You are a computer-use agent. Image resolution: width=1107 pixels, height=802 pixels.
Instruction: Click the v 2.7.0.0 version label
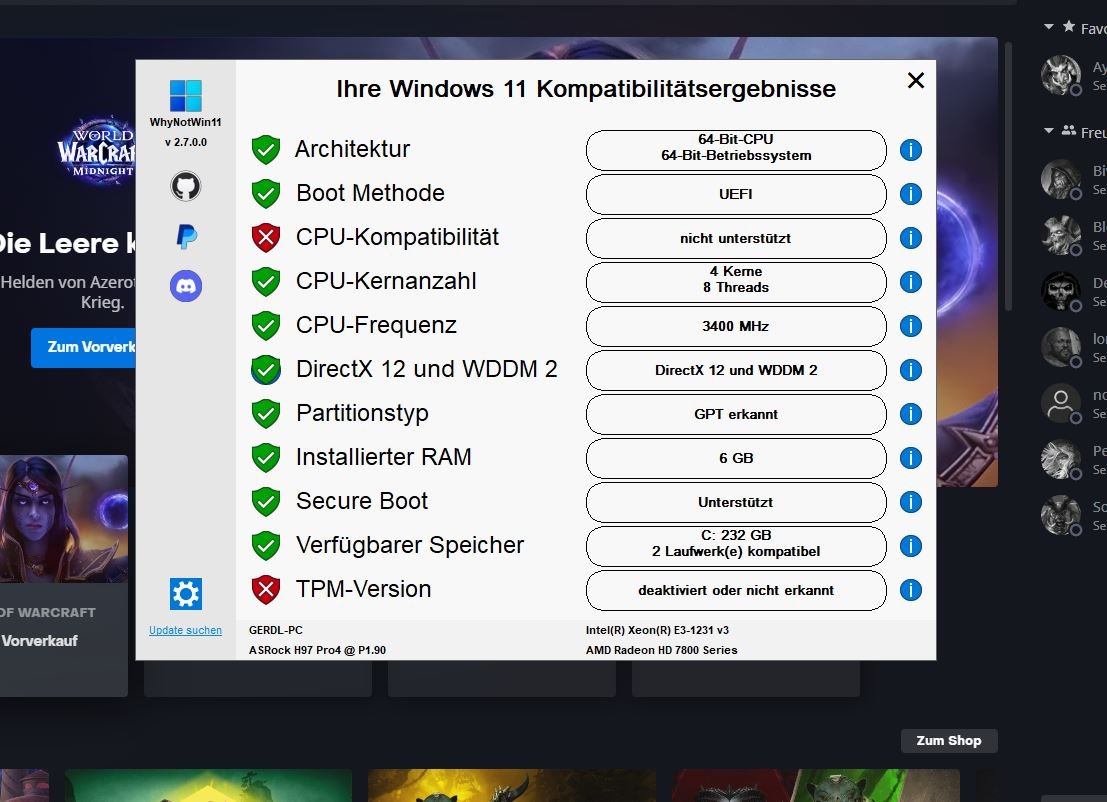pyautogui.click(x=186, y=142)
